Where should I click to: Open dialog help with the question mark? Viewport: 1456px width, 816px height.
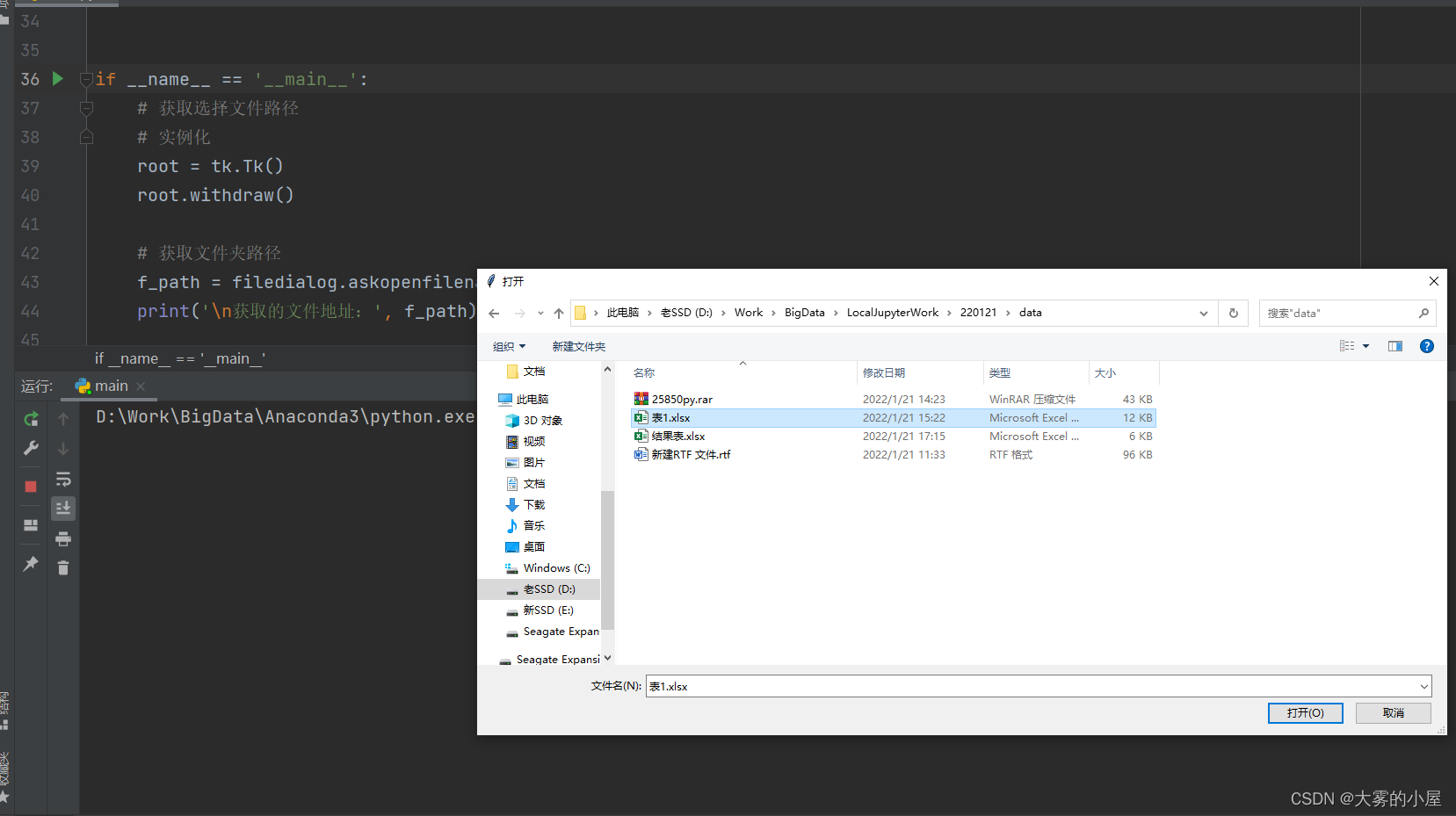point(1427,346)
